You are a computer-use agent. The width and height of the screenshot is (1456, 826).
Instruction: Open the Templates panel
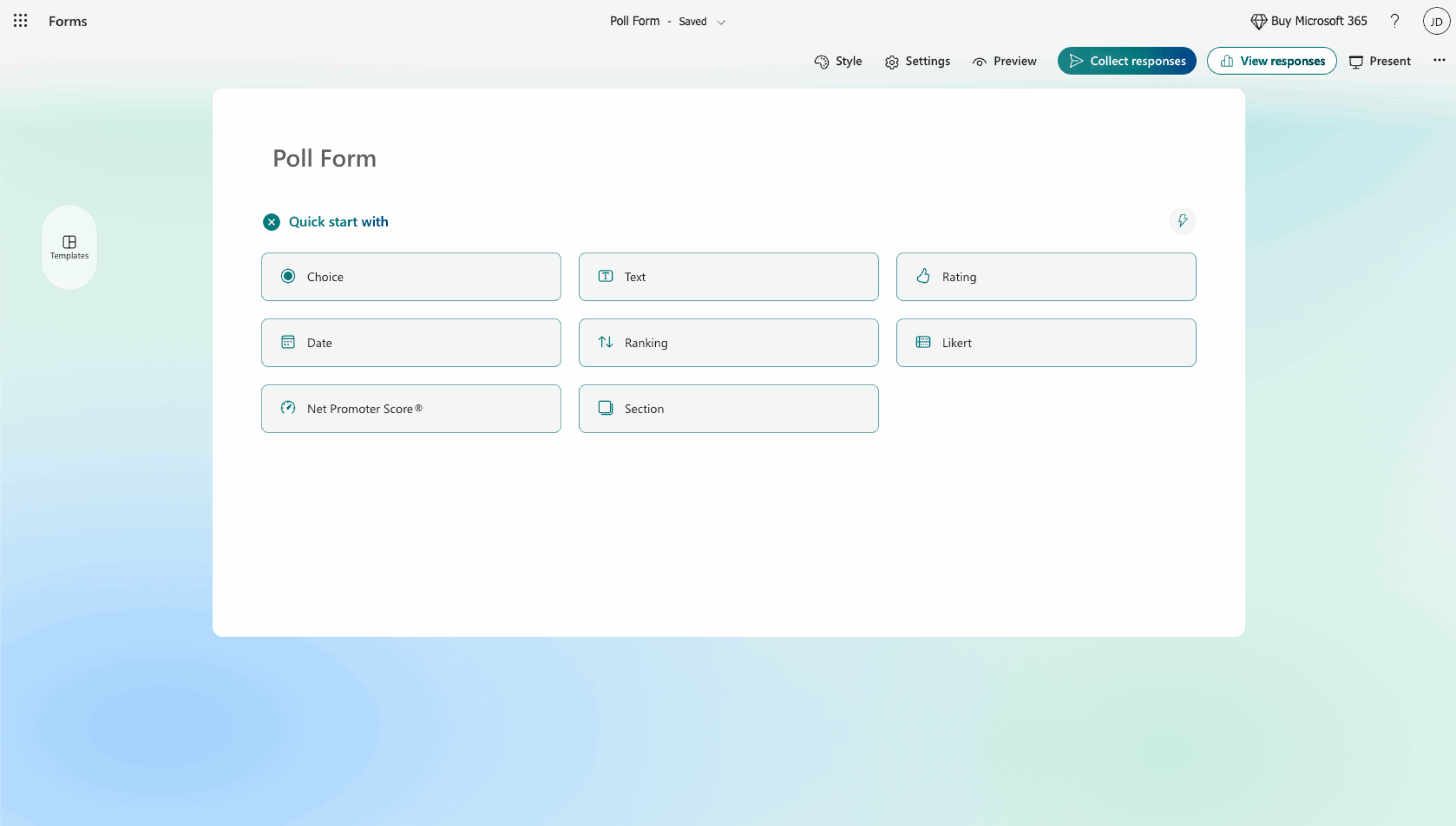point(69,246)
